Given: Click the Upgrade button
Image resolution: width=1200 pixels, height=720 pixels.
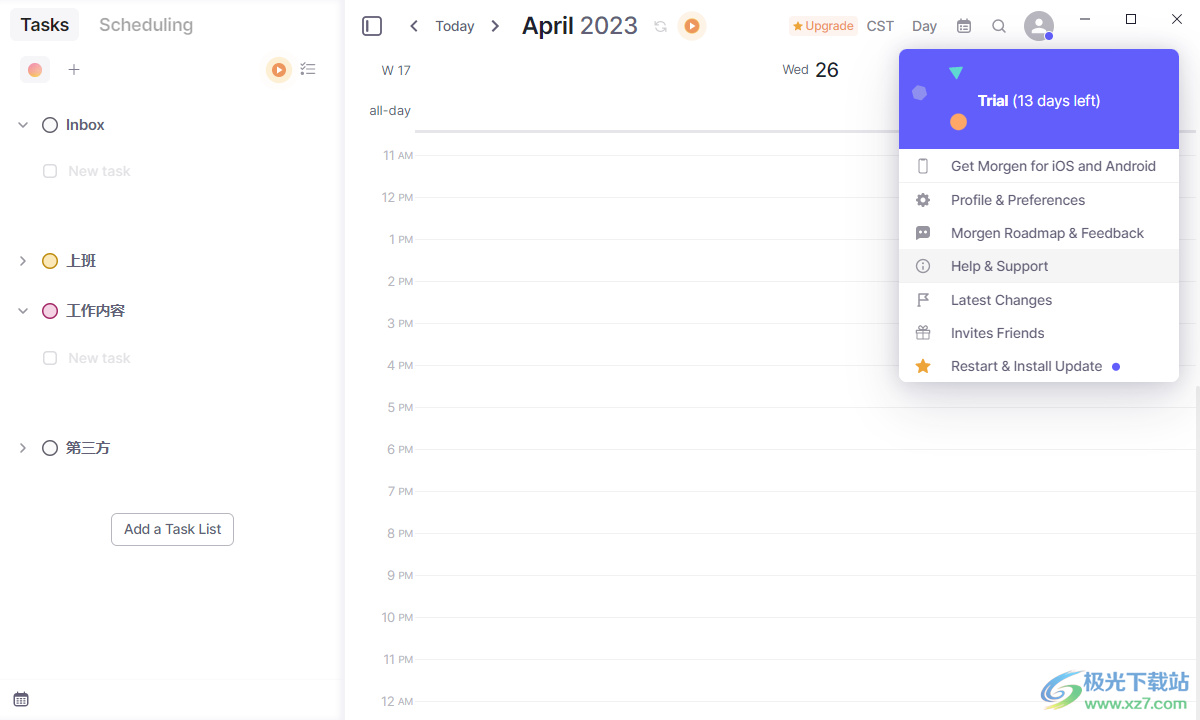Looking at the screenshot, I should (x=823, y=26).
